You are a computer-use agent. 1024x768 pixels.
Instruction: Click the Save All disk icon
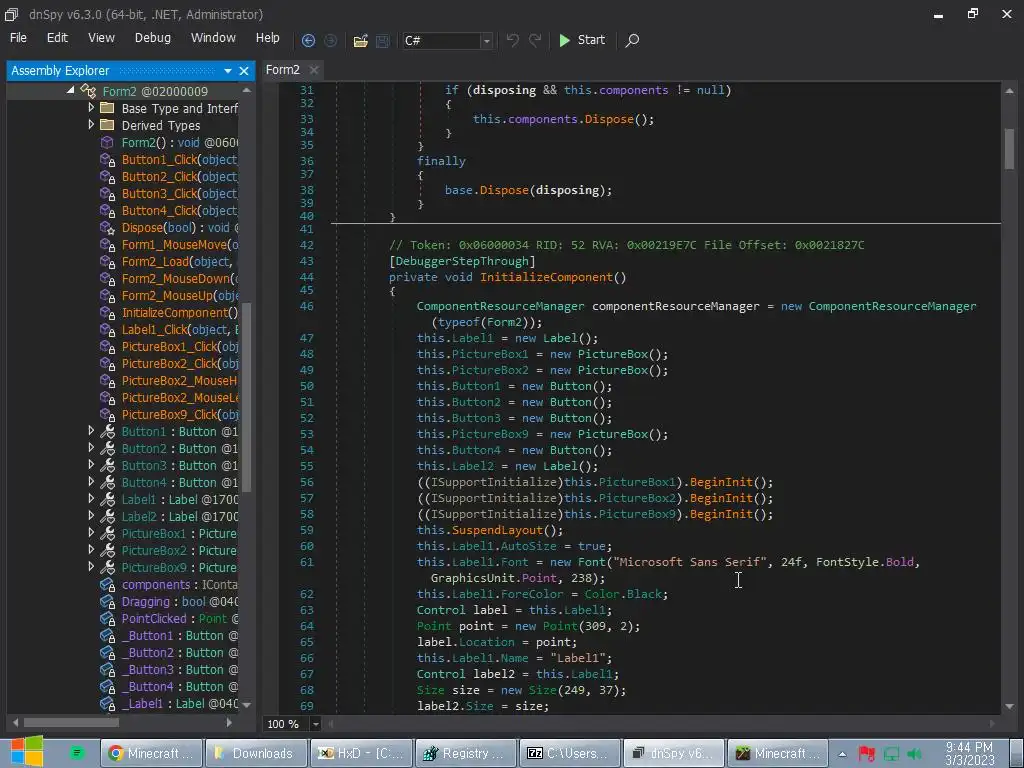click(382, 40)
